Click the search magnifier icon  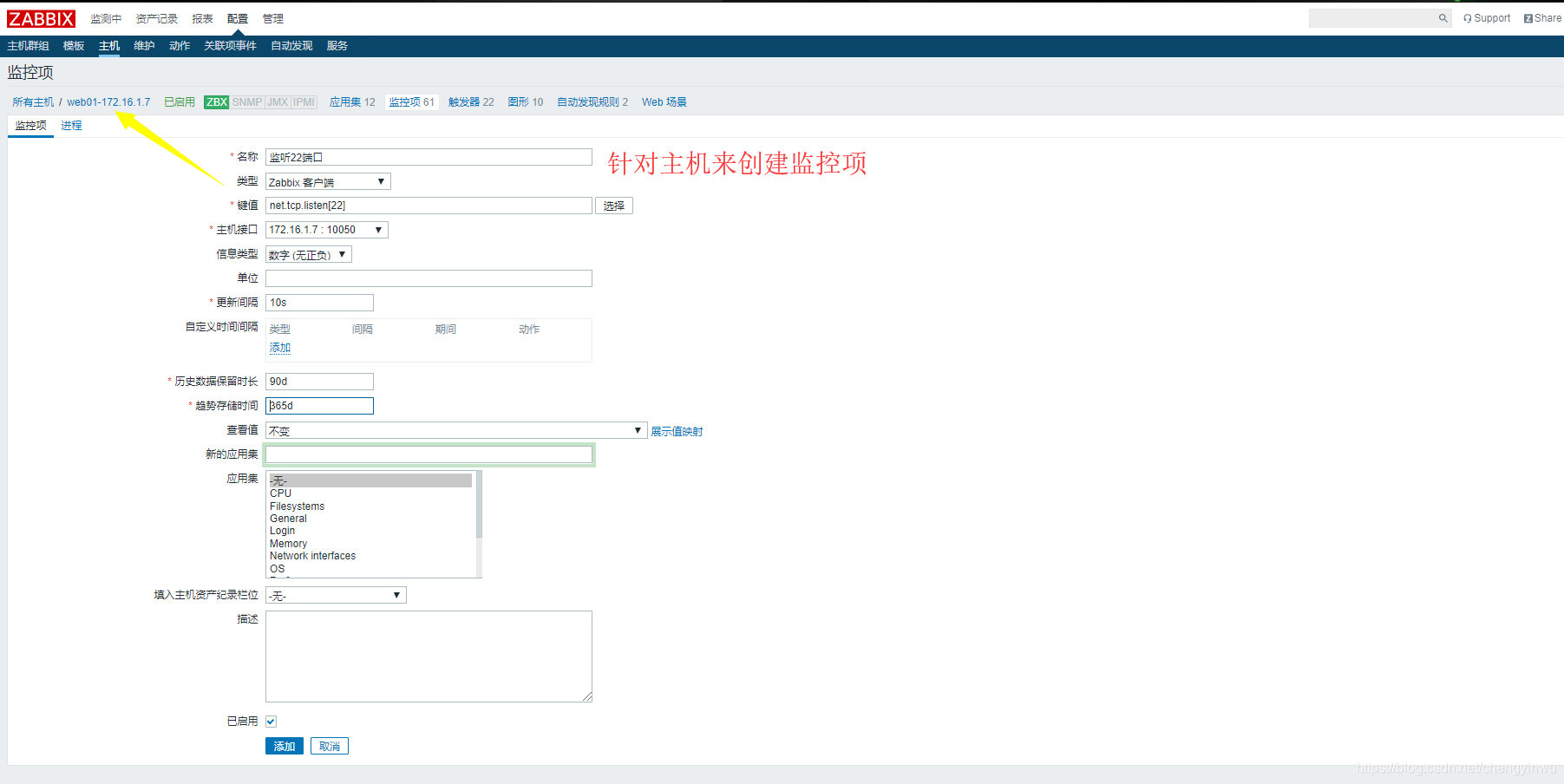[1443, 17]
